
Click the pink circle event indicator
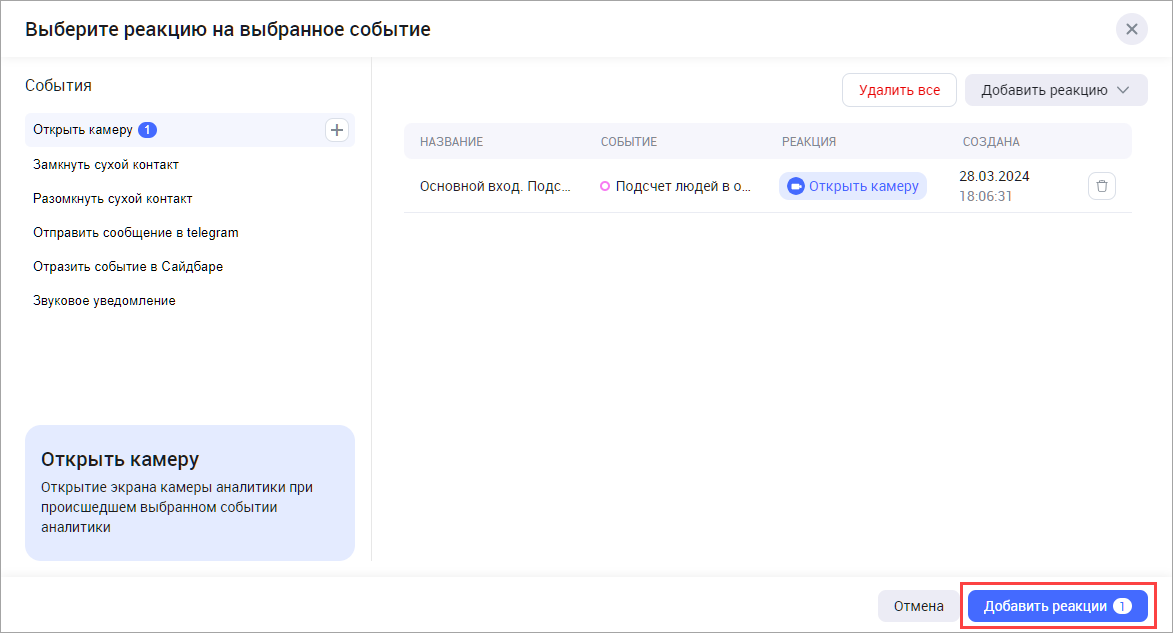tap(605, 186)
